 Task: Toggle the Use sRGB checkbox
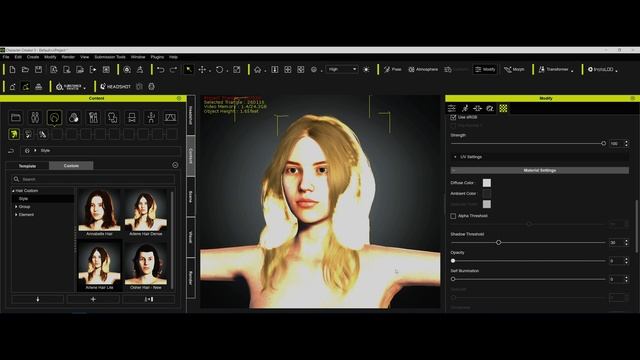coord(453,117)
